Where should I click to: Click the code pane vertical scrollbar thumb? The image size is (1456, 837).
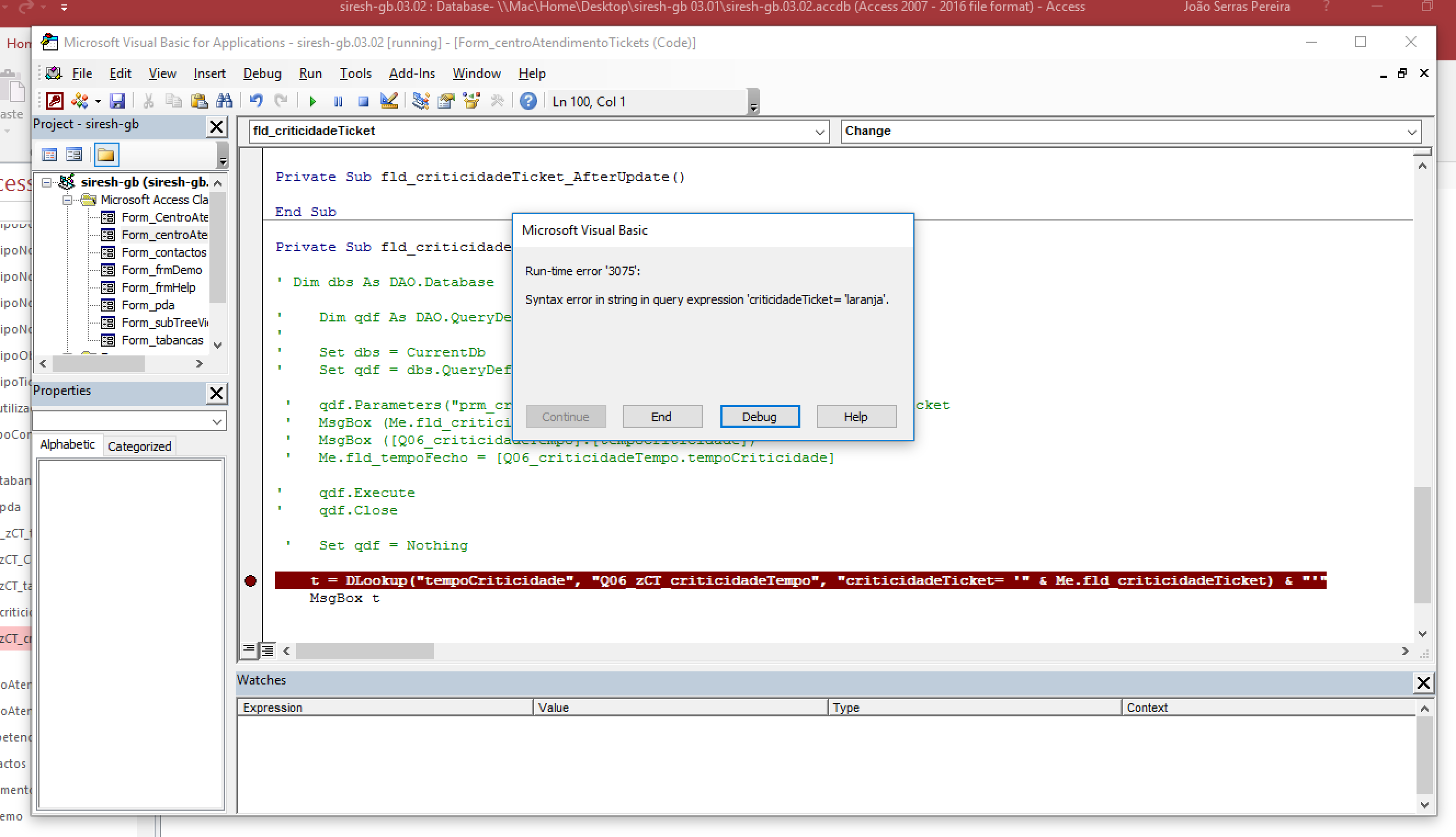(x=1422, y=545)
